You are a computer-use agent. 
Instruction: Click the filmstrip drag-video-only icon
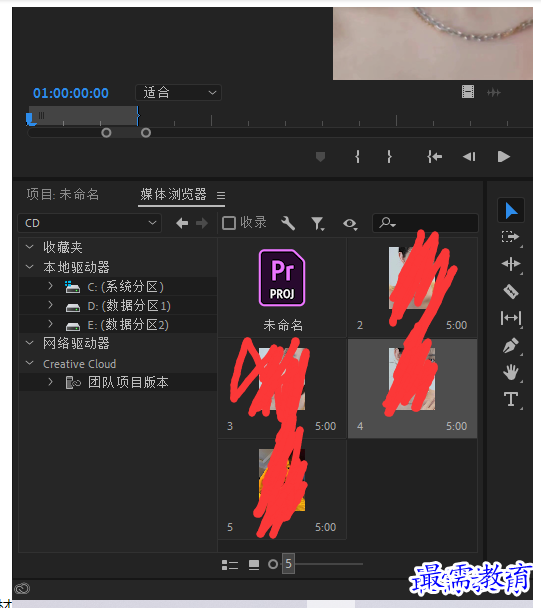point(468,92)
